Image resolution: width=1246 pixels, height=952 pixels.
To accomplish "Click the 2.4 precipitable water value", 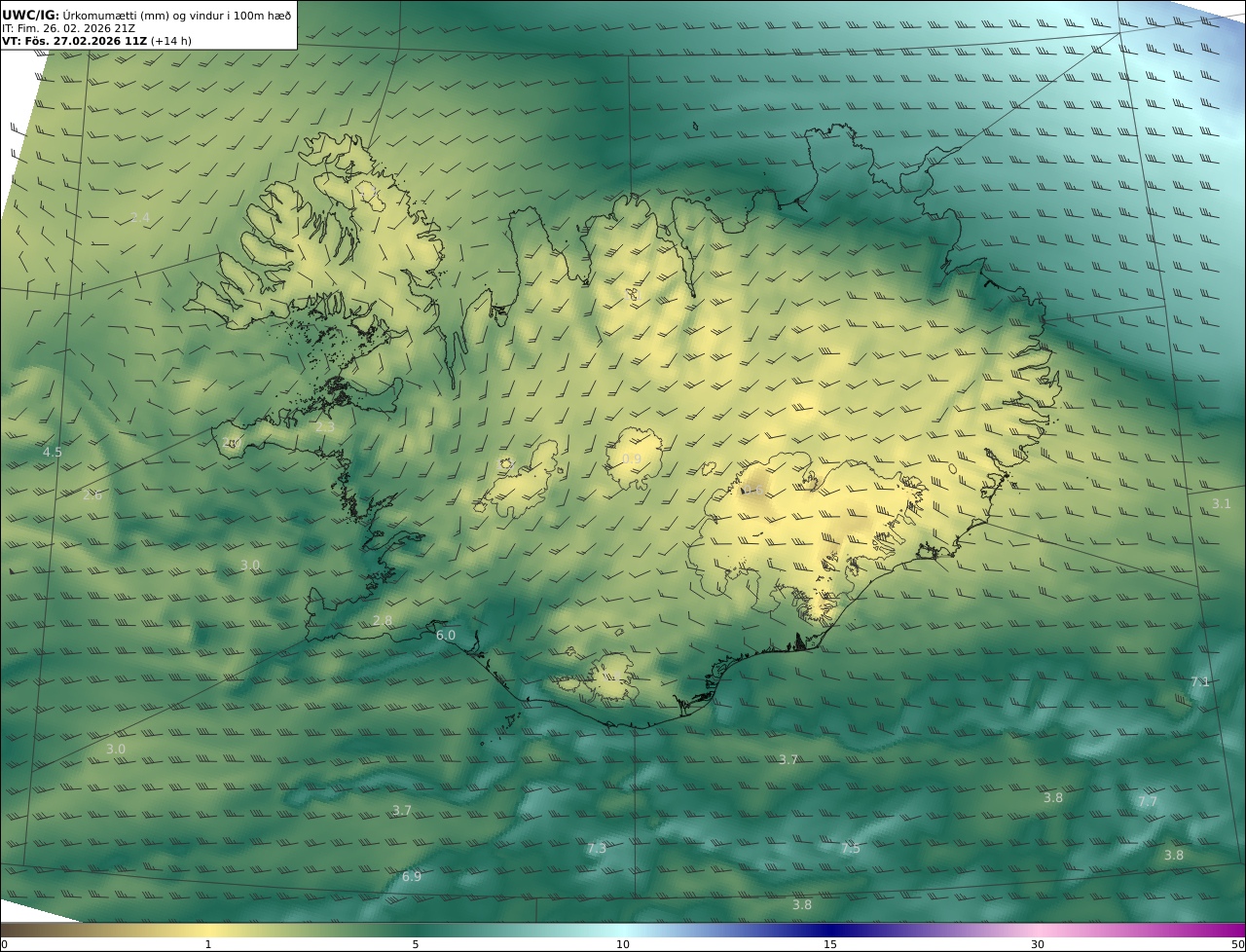I will tap(140, 218).
